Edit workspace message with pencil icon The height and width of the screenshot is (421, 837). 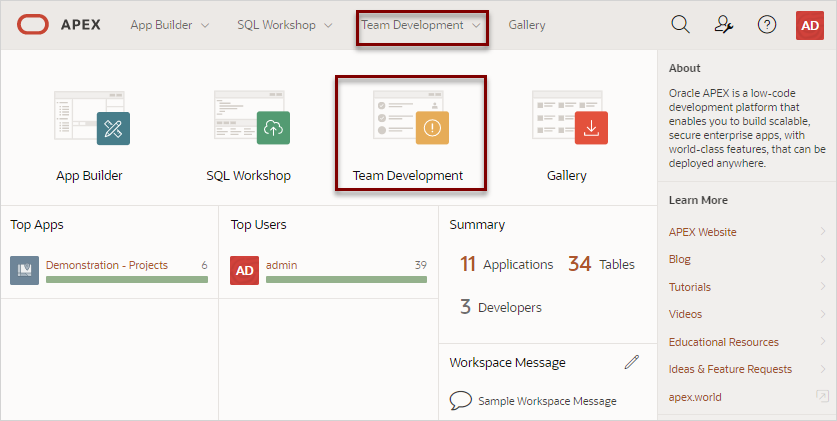coord(631,362)
